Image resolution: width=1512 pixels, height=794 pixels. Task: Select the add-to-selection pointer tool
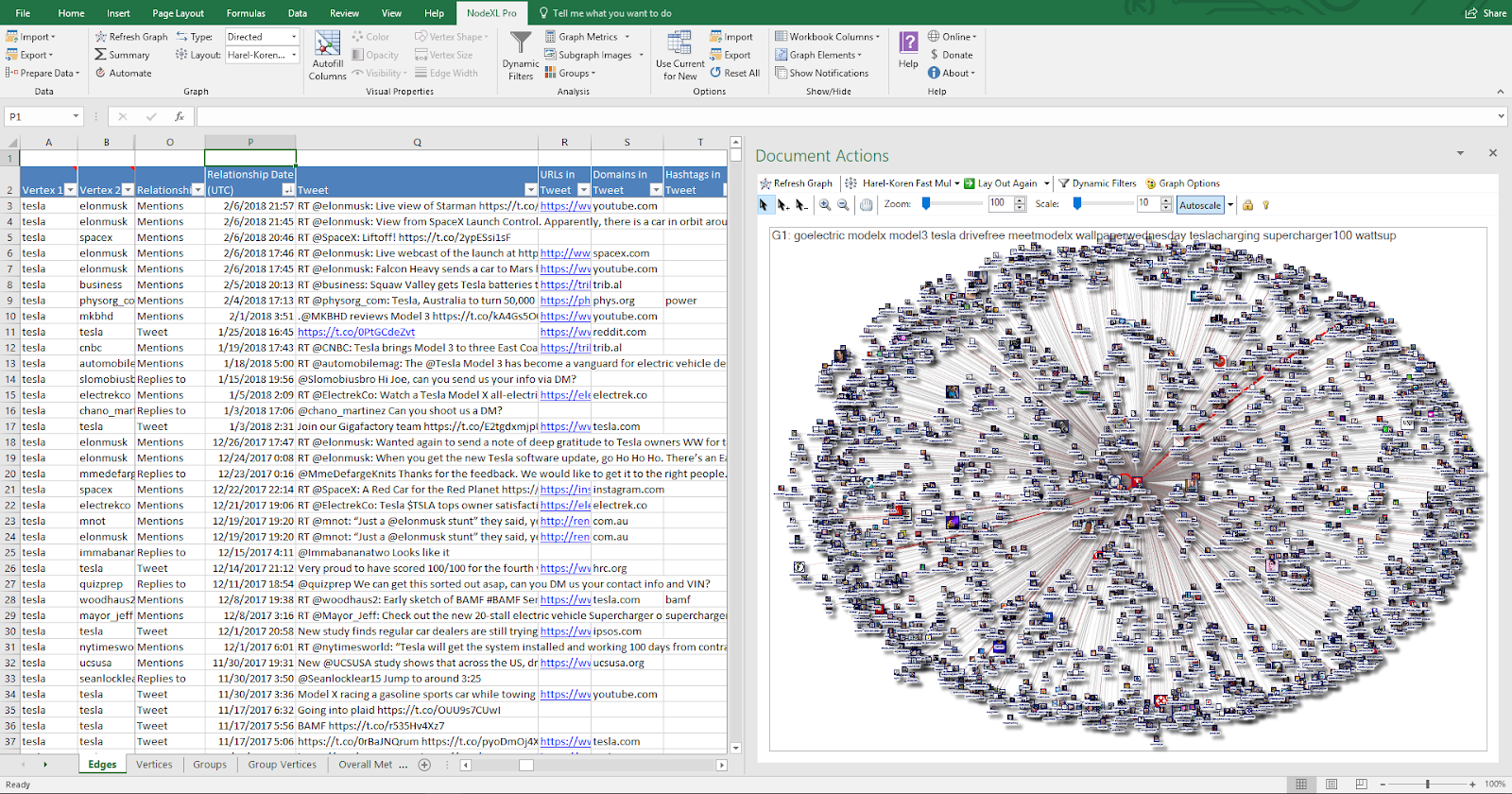tap(783, 204)
